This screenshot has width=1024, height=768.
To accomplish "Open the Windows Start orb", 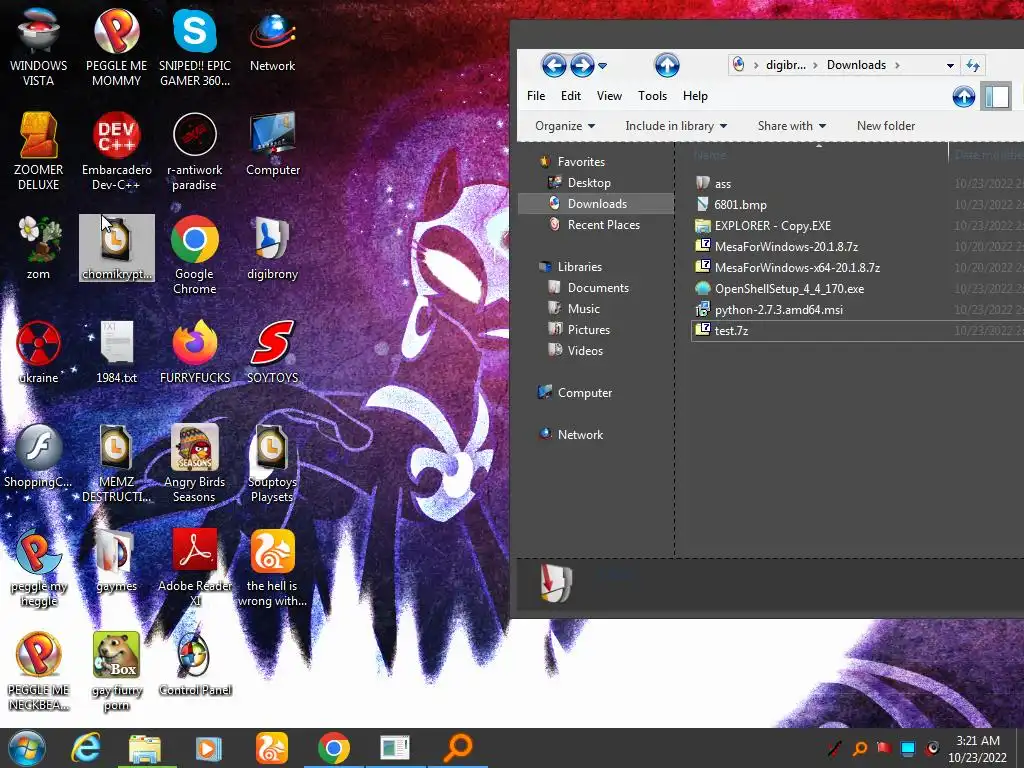I will point(27,748).
